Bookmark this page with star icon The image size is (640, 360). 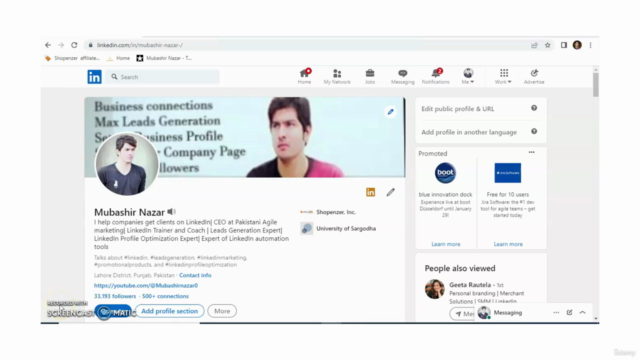click(548, 45)
